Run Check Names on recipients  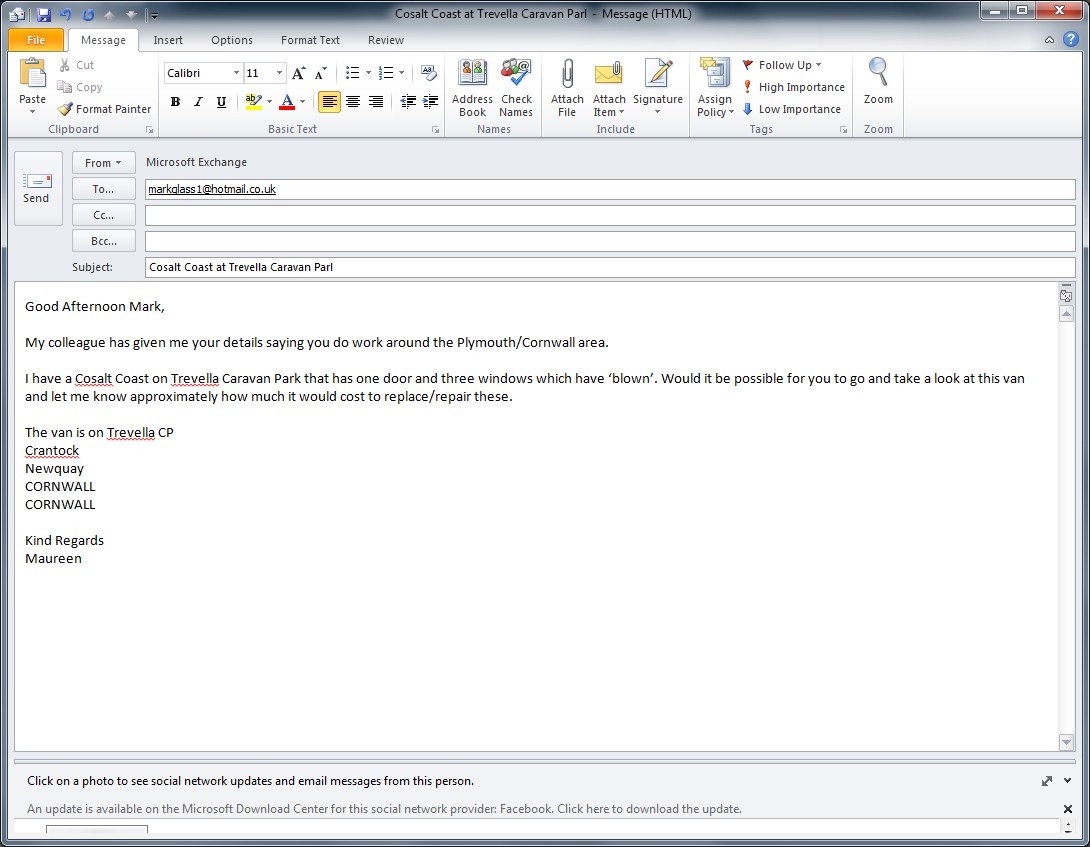[x=516, y=88]
